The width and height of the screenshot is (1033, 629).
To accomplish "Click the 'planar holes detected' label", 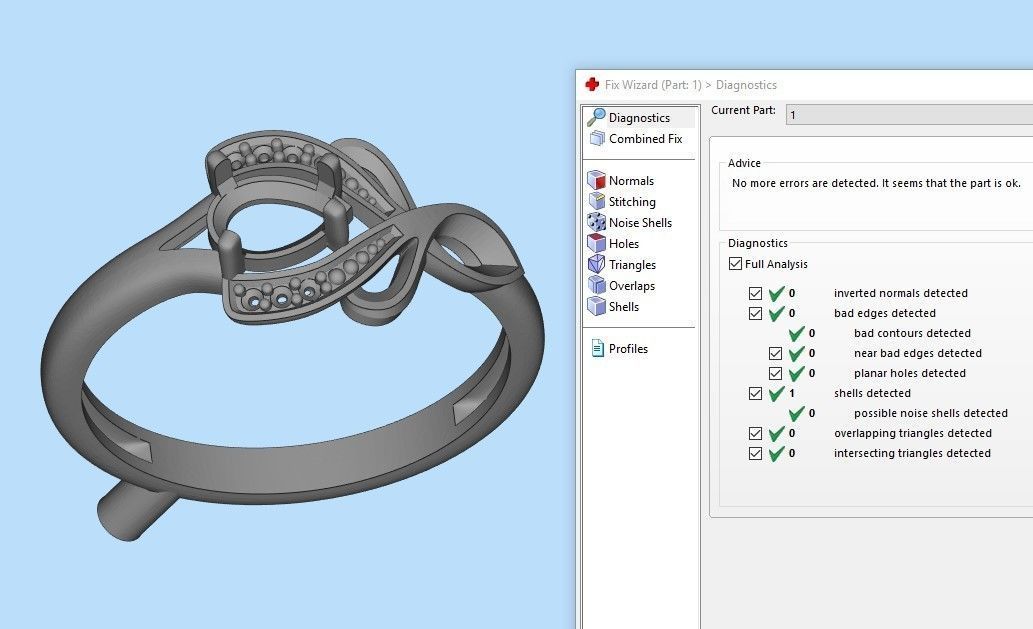I will (x=910, y=373).
